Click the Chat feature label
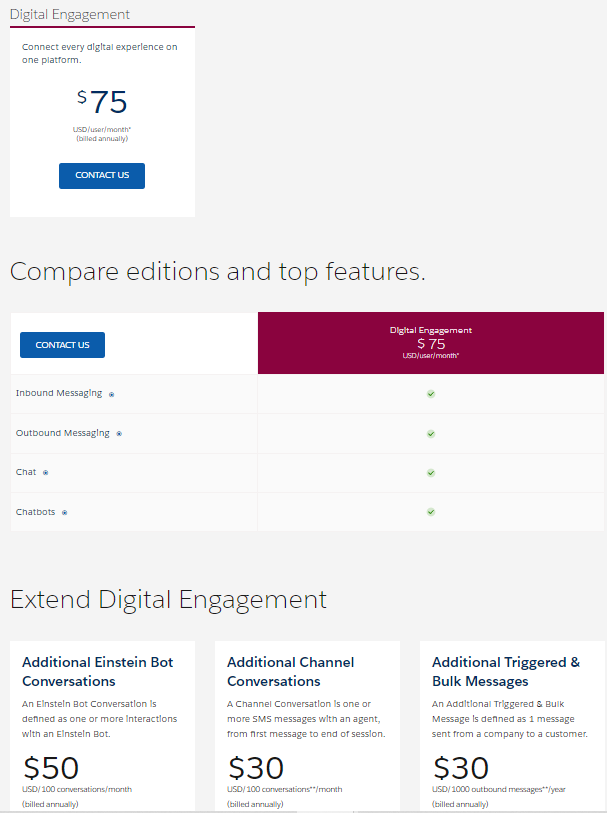 pos(26,472)
